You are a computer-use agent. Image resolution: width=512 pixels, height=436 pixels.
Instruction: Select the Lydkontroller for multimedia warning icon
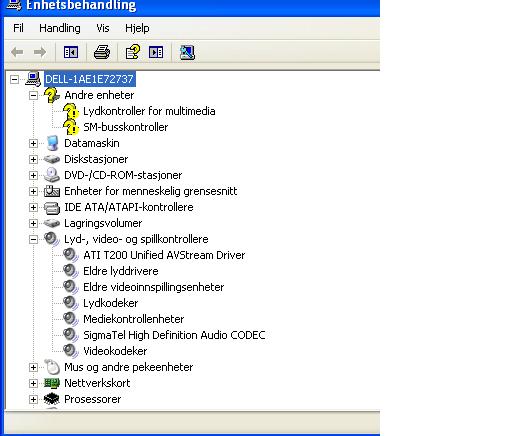tap(71, 111)
